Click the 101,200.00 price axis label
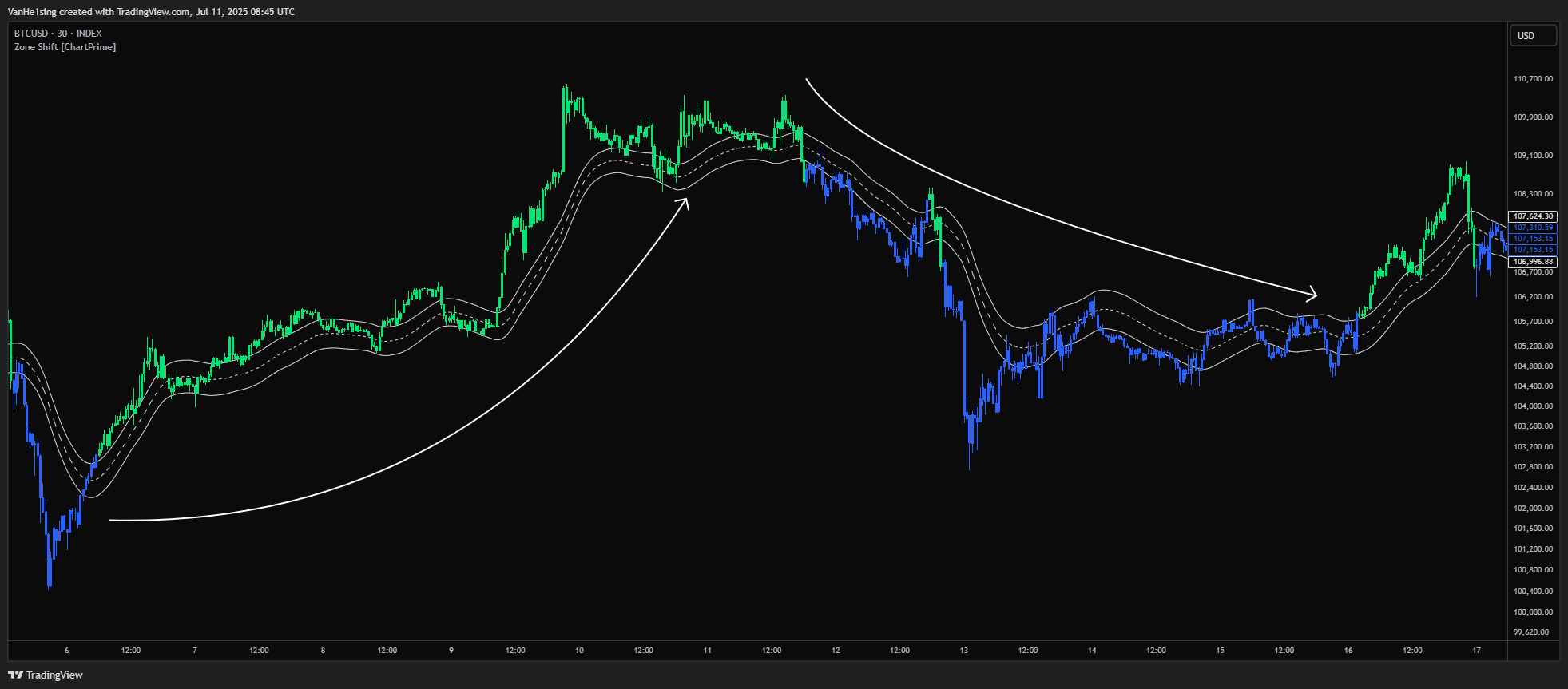 (x=1533, y=549)
